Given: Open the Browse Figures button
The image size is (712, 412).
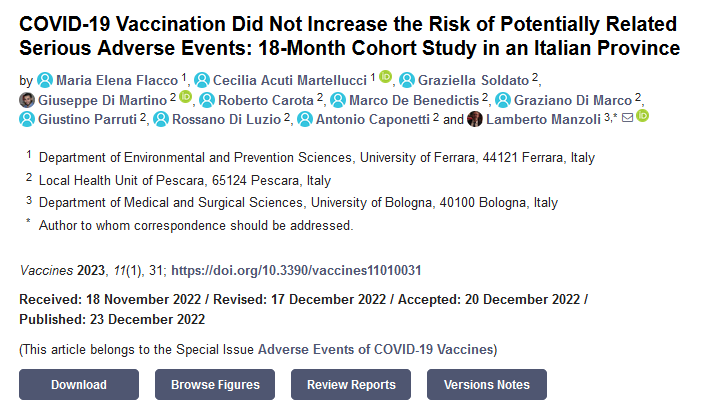Looking at the screenshot, I should 215,385.
